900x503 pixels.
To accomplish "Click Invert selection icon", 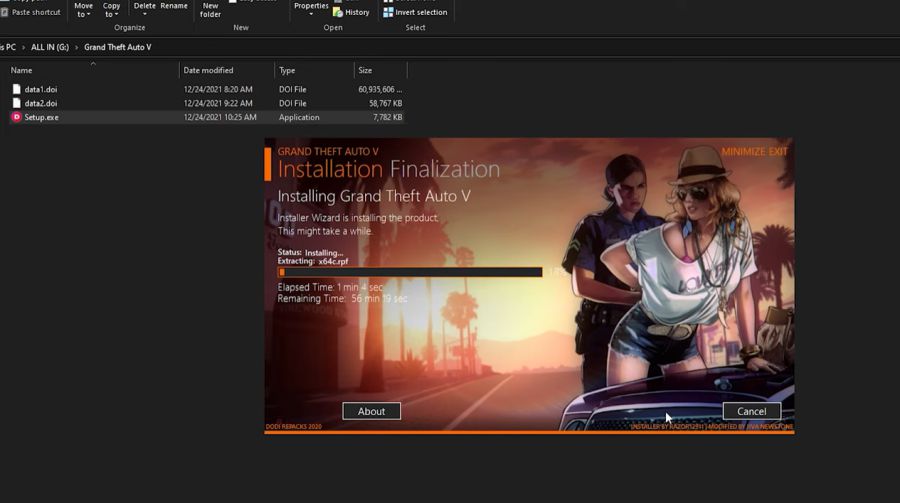I will 388,12.
